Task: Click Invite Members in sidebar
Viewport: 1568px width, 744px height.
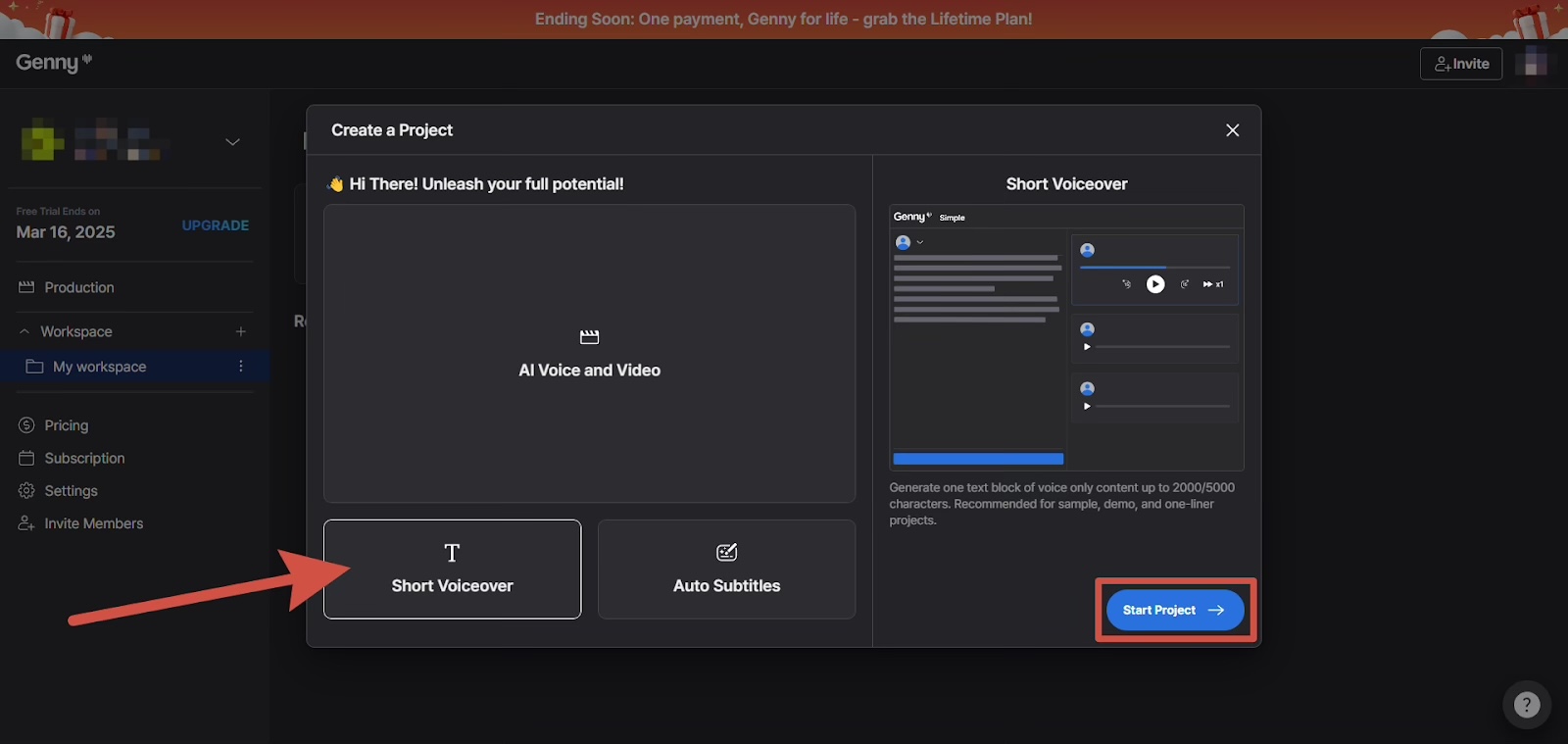Action: 94,523
